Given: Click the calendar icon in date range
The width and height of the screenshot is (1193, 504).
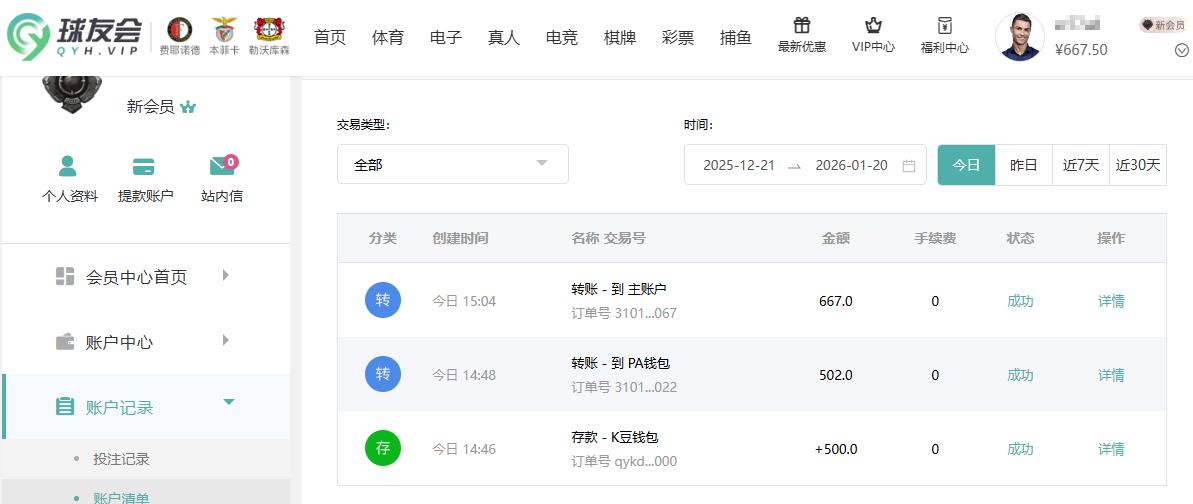Looking at the screenshot, I should [x=909, y=166].
